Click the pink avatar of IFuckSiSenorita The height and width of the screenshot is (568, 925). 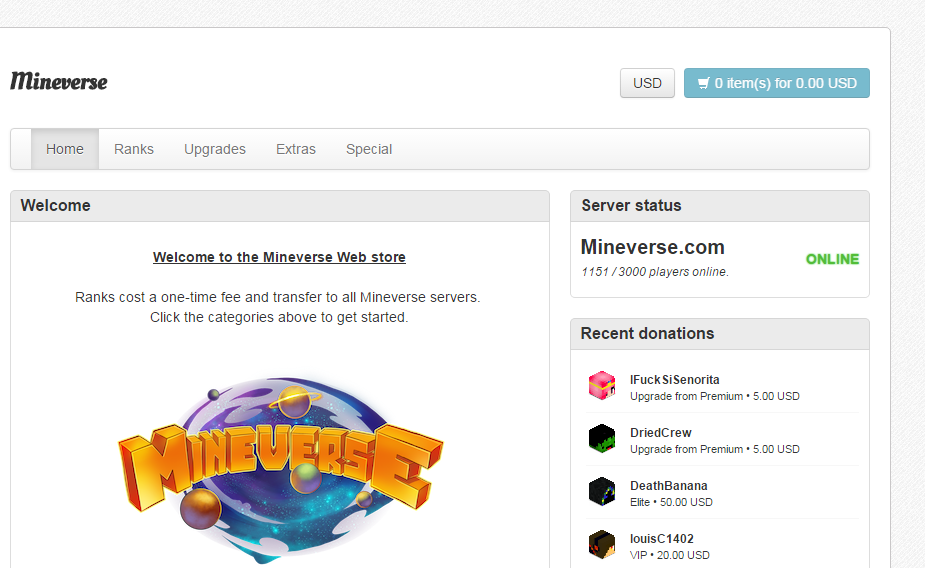point(602,386)
